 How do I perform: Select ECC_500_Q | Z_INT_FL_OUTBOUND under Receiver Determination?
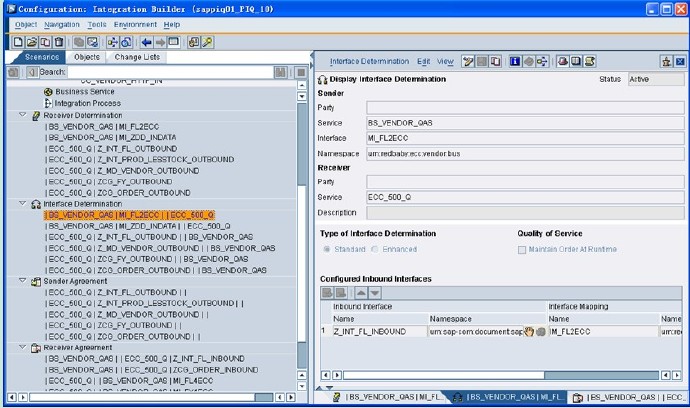(113, 149)
